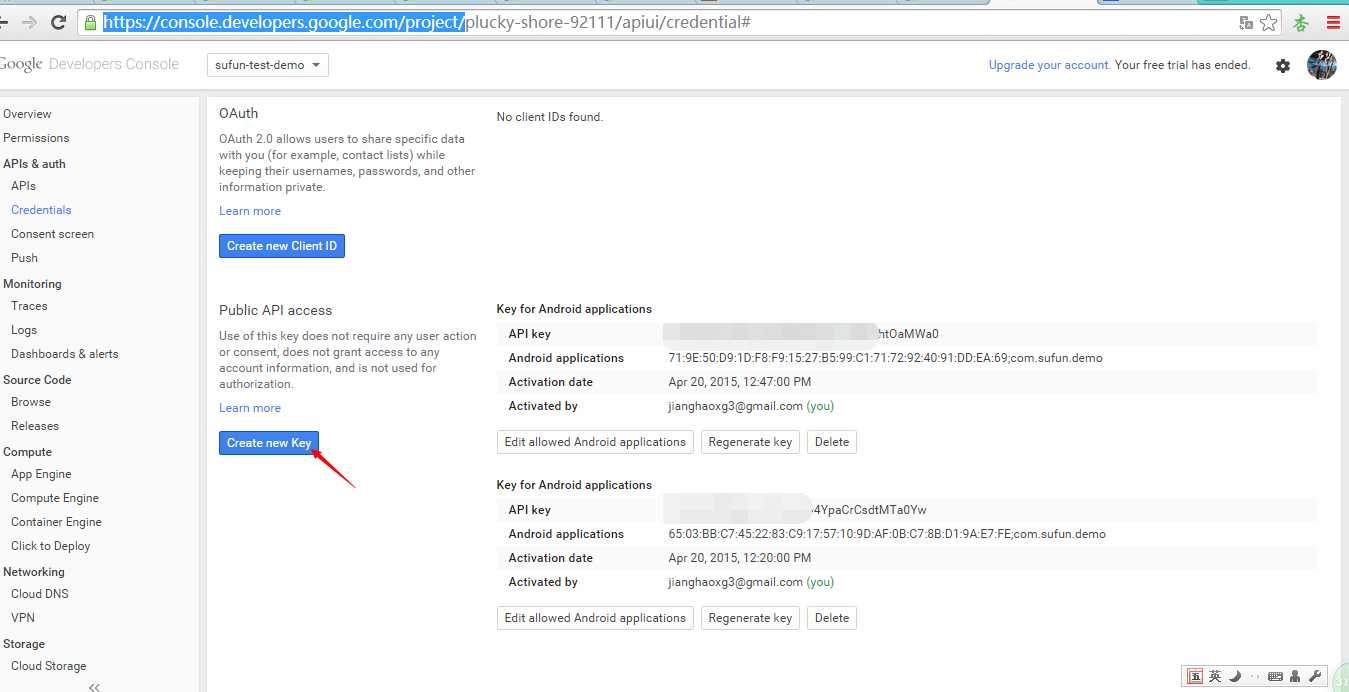Screen dimensions: 1349x692
Task: Expand the Networking section
Action: click(33, 572)
